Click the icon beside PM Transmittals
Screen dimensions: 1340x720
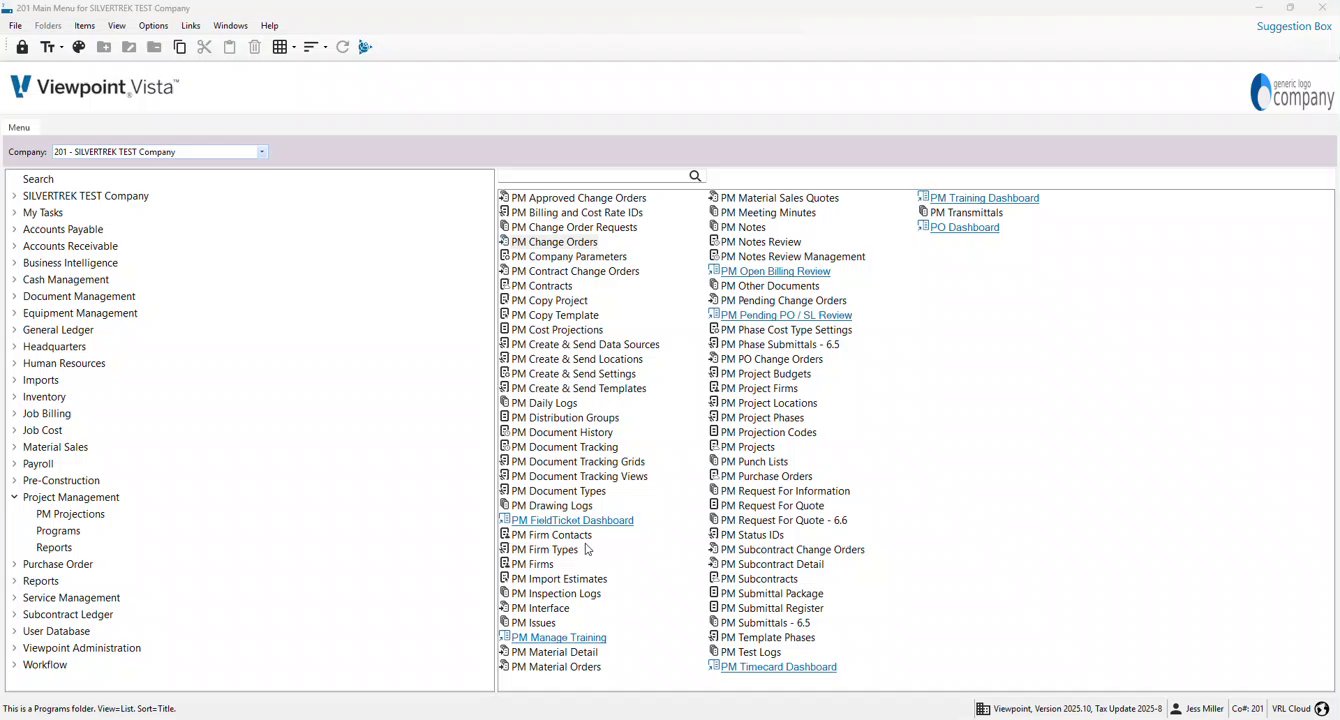[923, 212]
